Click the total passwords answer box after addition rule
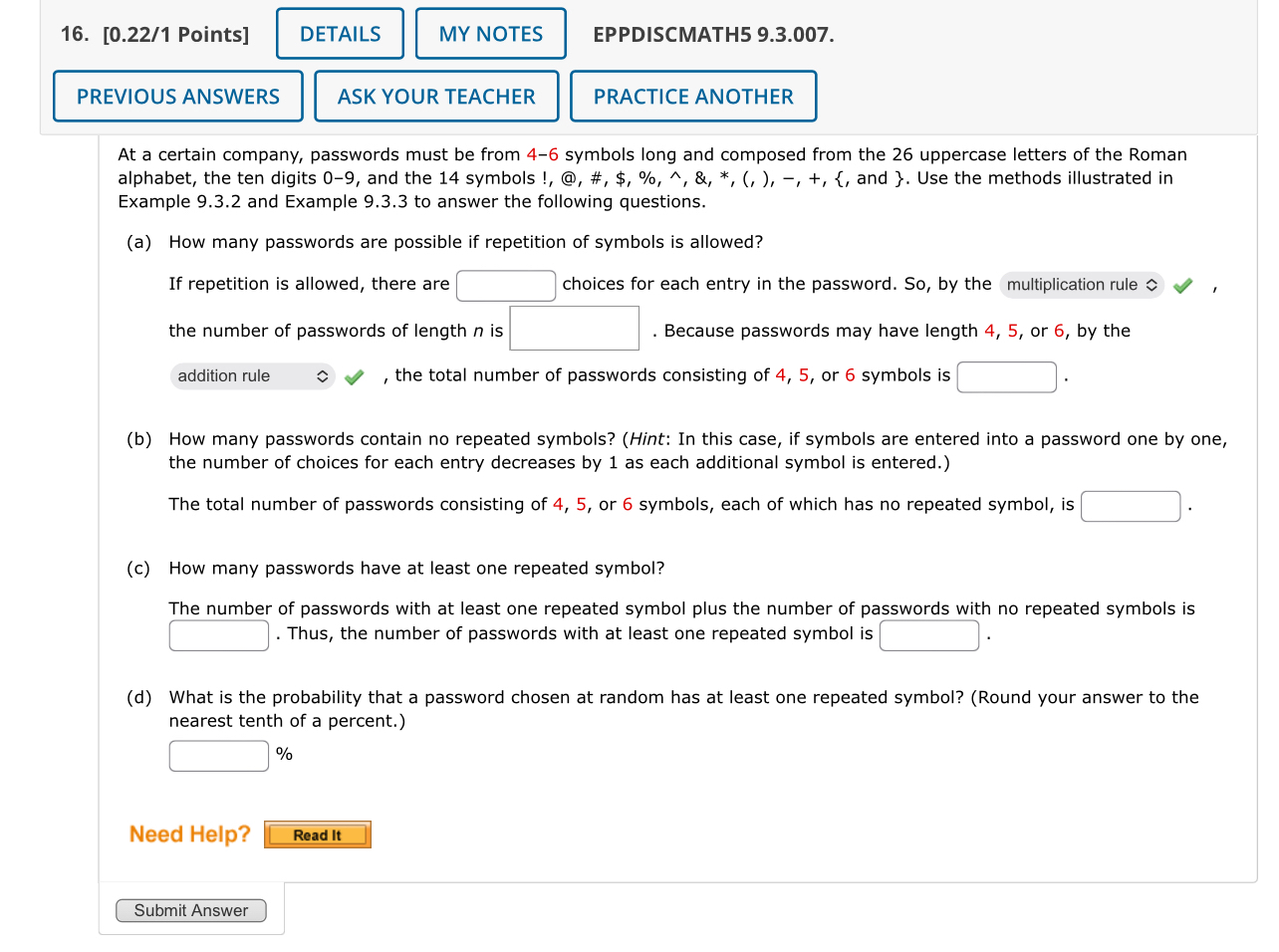 (1006, 376)
